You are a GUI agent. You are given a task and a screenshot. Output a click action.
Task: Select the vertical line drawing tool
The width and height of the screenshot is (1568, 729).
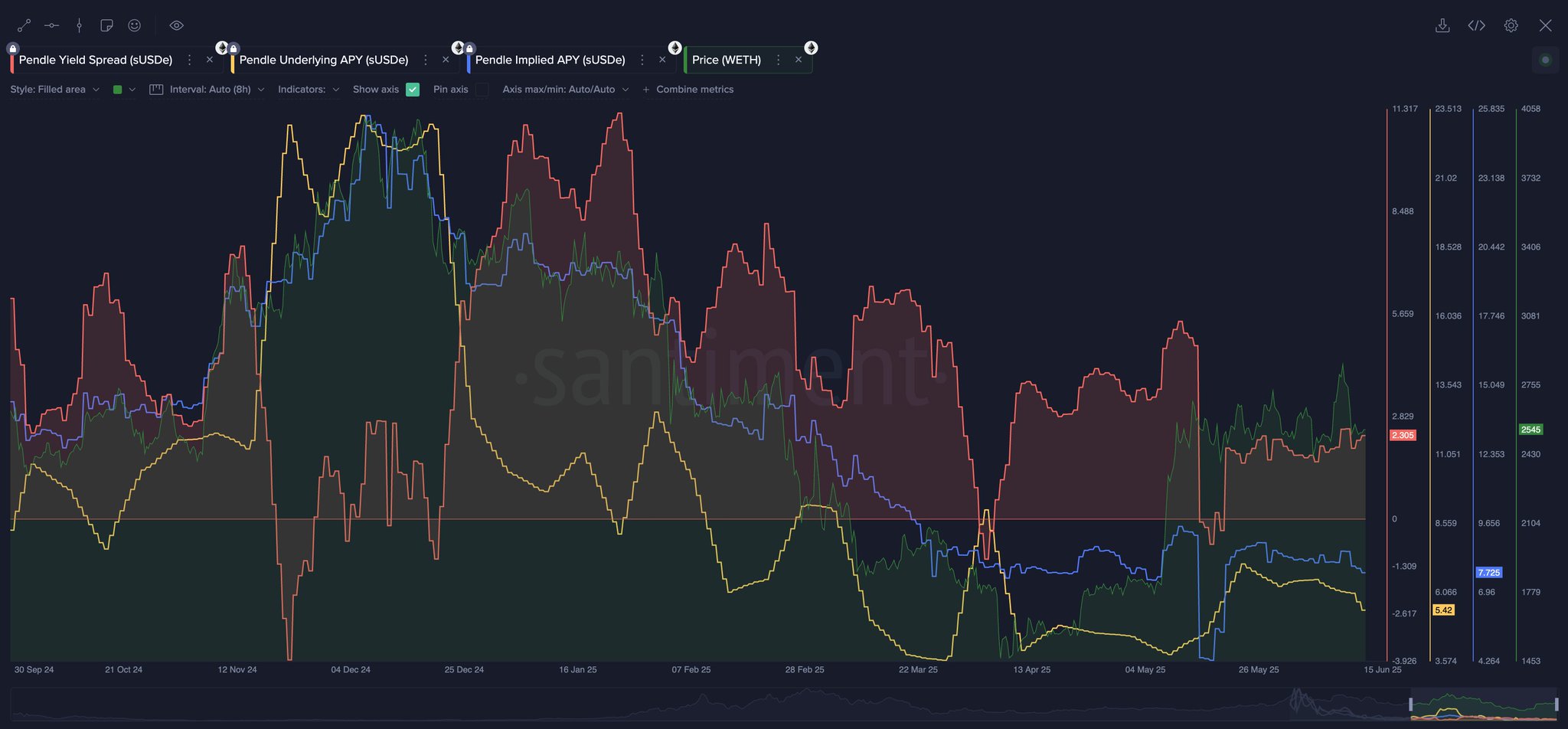coord(79,25)
